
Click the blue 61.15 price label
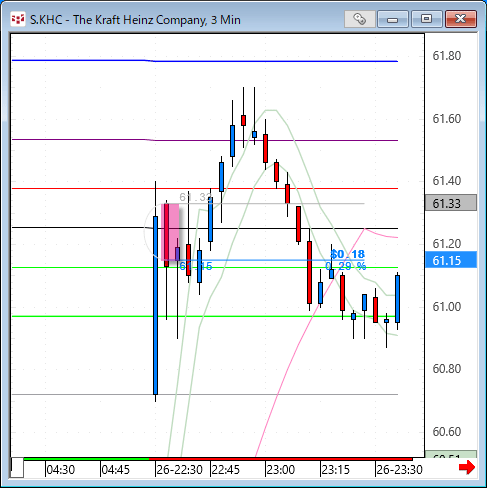tap(451, 260)
